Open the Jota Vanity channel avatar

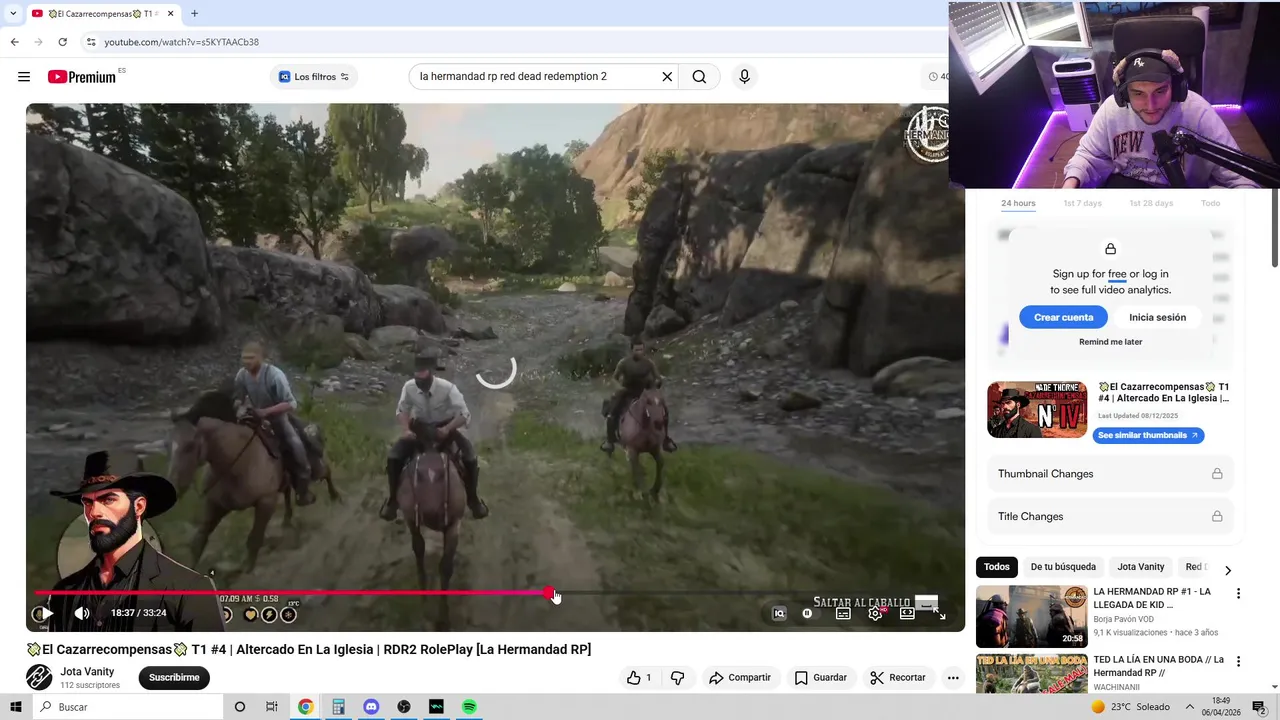pos(39,677)
